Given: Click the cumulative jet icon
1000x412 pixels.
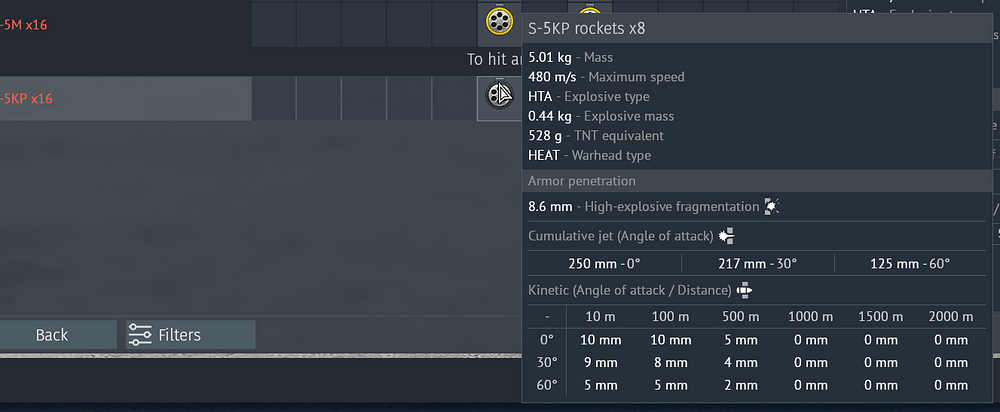Looking at the screenshot, I should pyautogui.click(x=727, y=236).
